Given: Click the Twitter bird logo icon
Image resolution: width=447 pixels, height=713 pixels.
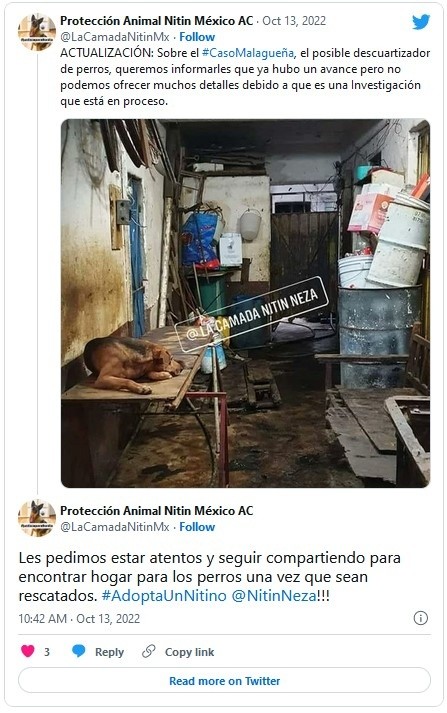Looking at the screenshot, I should [421, 22].
